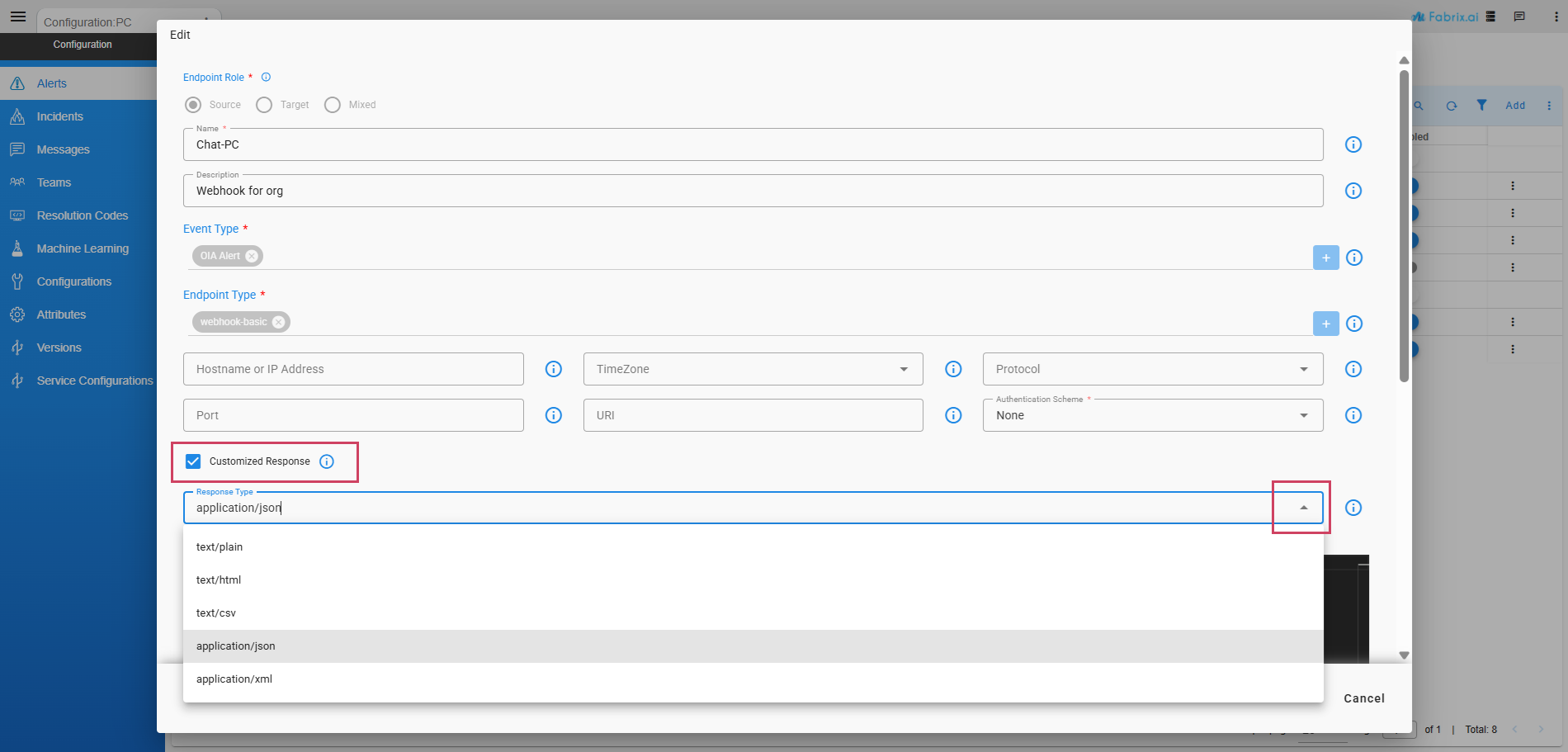This screenshot has width=1568, height=752.
Task: Open the hamburger main menu
Action: 18,17
